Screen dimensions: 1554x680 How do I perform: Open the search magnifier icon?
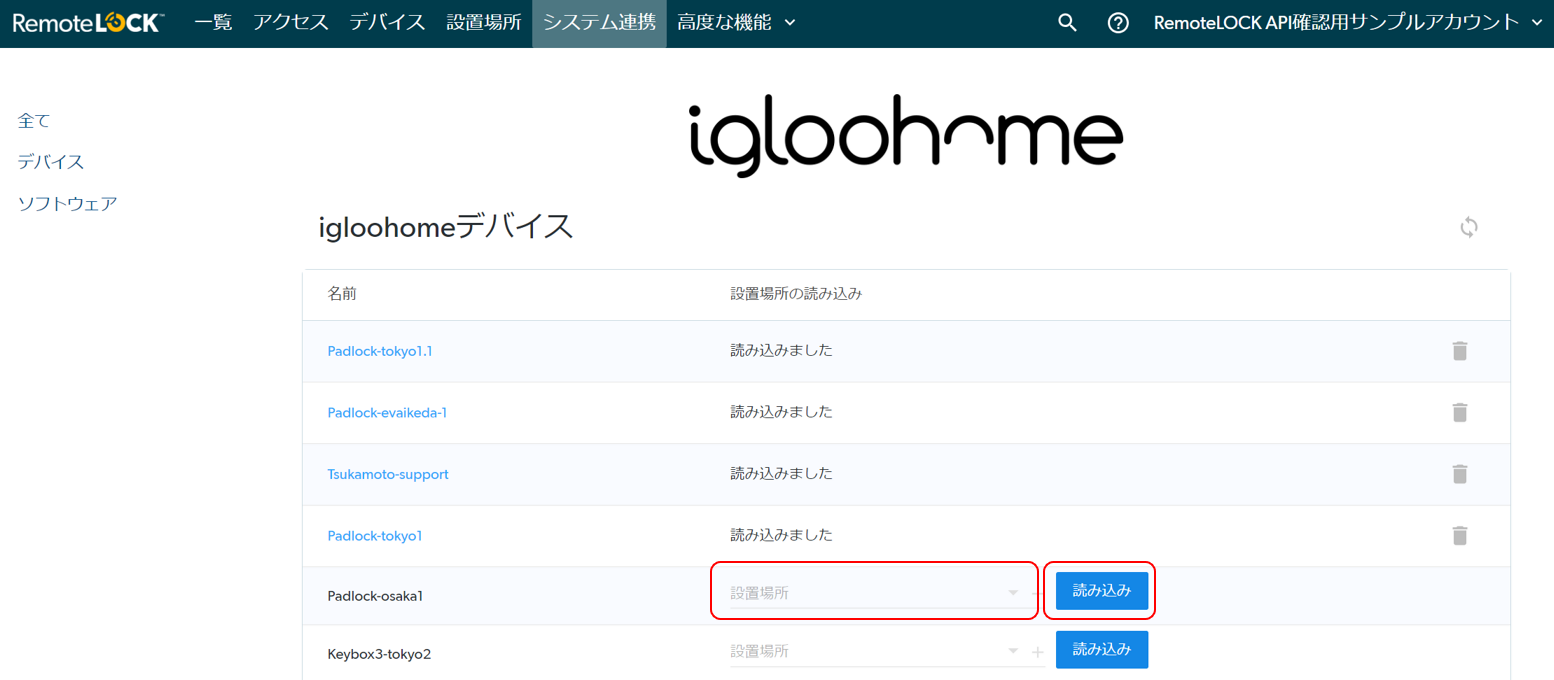1067,23
